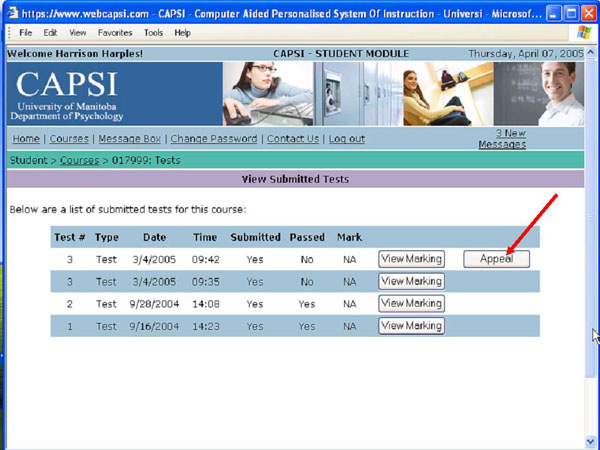600x450 pixels.
Task: Click the Passed column header
Action: [x=307, y=237]
